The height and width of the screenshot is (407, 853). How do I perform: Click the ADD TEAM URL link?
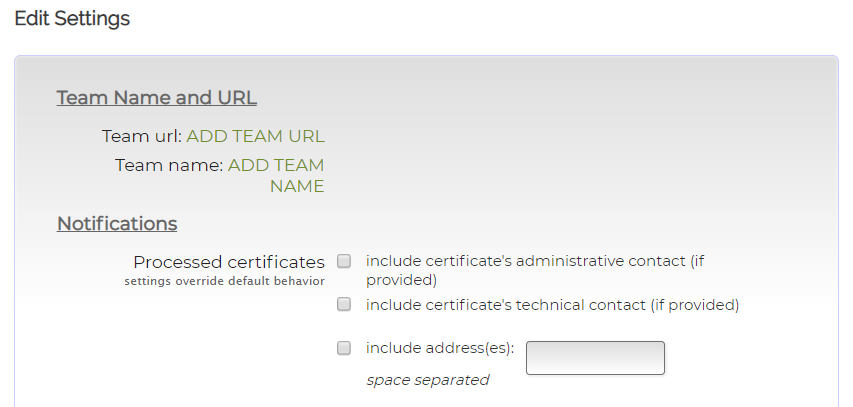point(255,137)
